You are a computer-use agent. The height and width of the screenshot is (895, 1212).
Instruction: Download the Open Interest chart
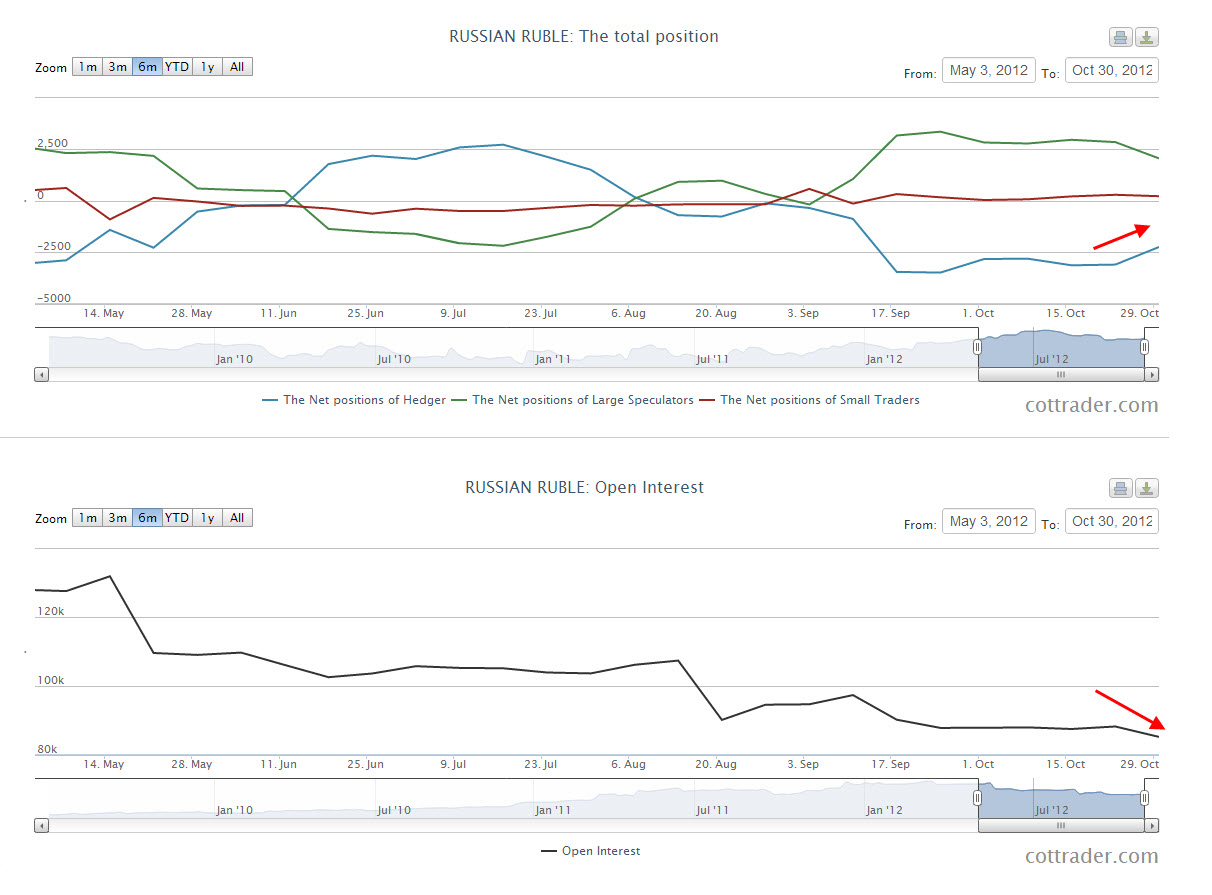pos(1147,489)
